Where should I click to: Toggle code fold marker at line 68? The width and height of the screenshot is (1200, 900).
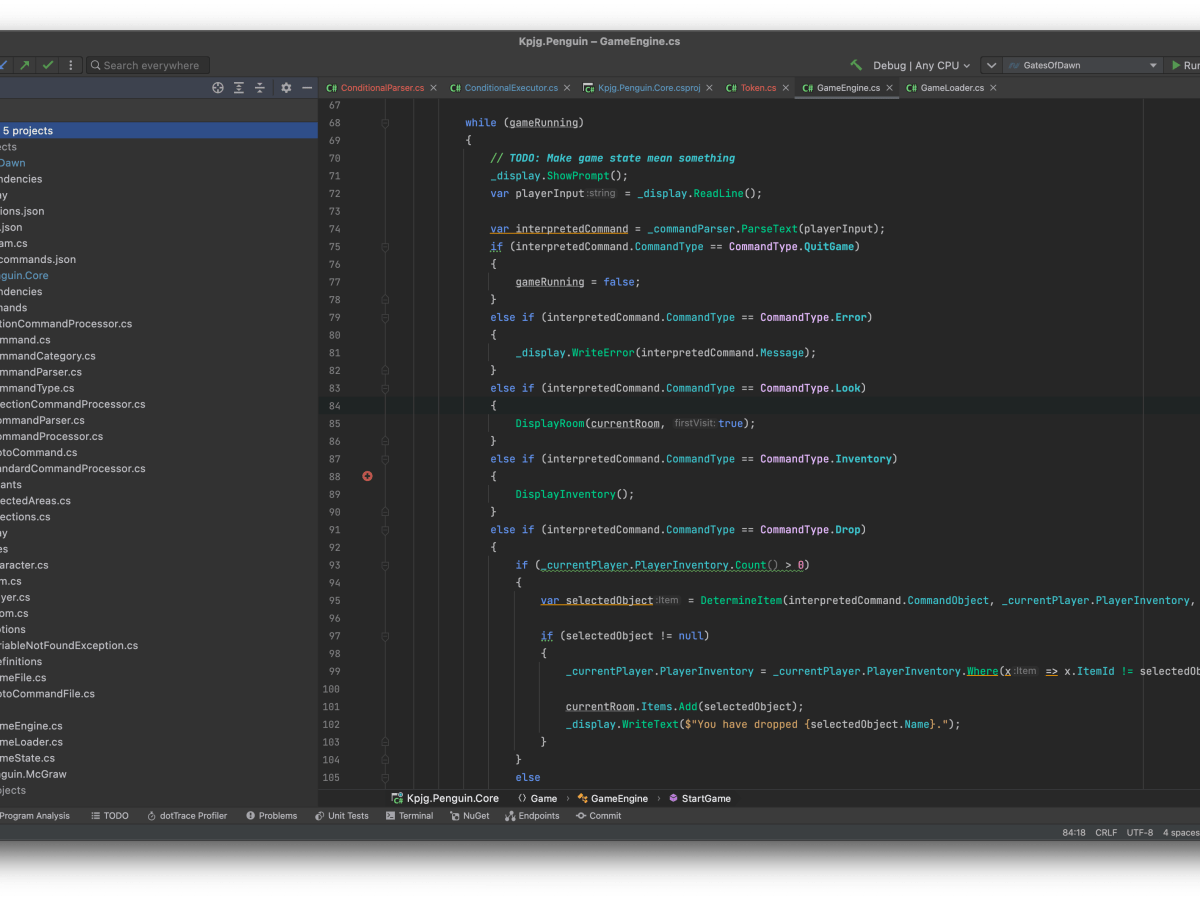(385, 123)
